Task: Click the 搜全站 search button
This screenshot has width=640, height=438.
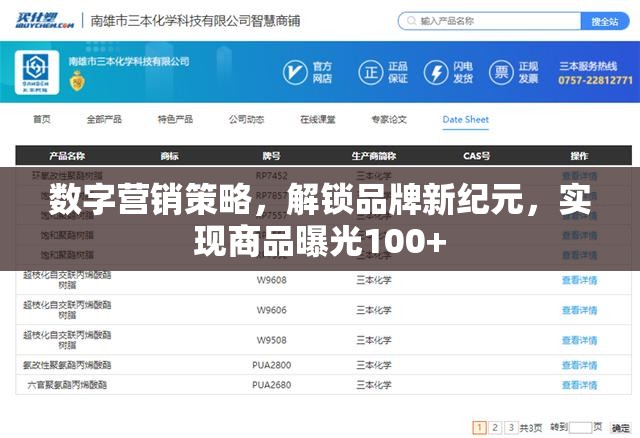Action: (605, 21)
